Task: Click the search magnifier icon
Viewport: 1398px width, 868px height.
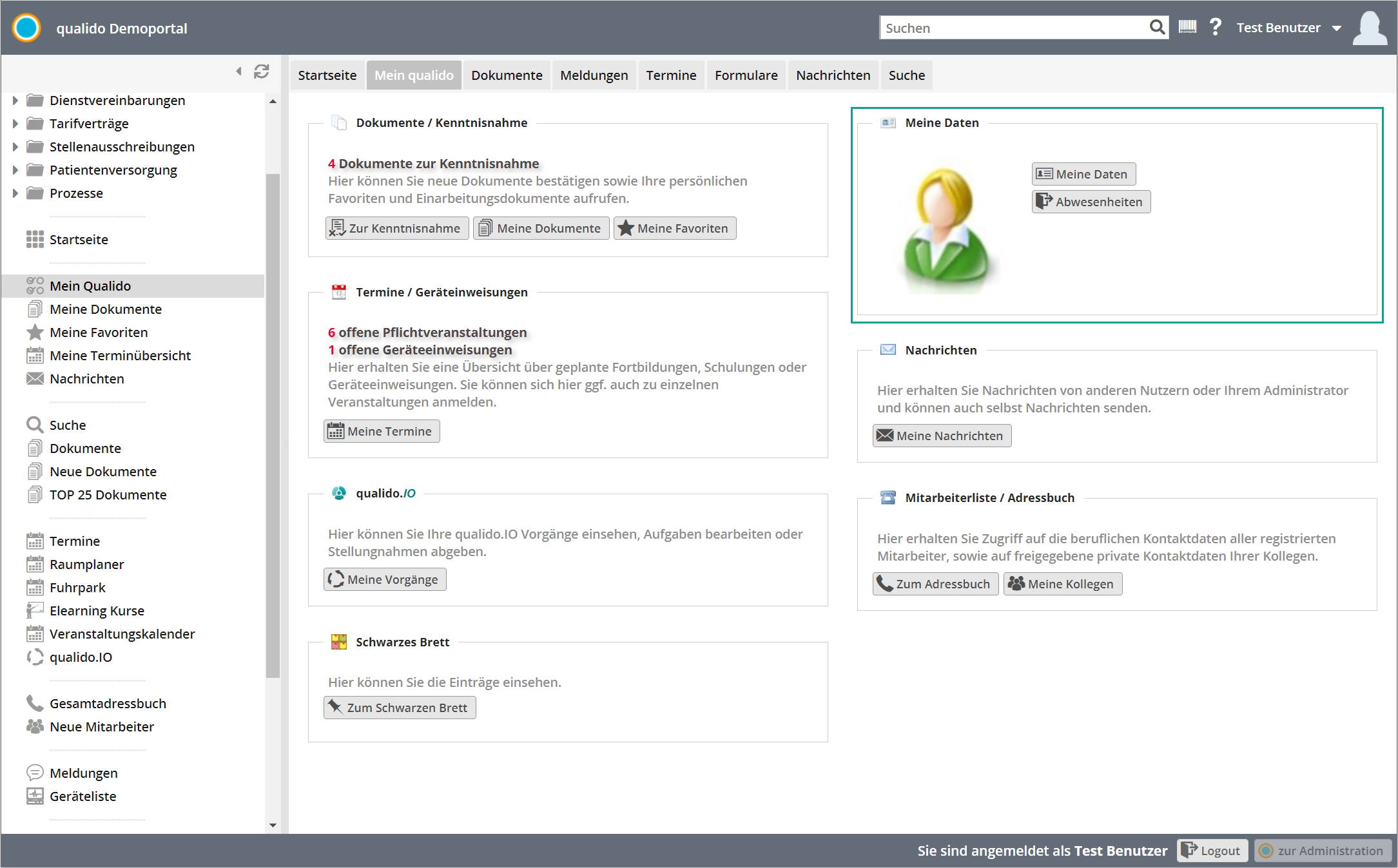Action: click(1157, 27)
